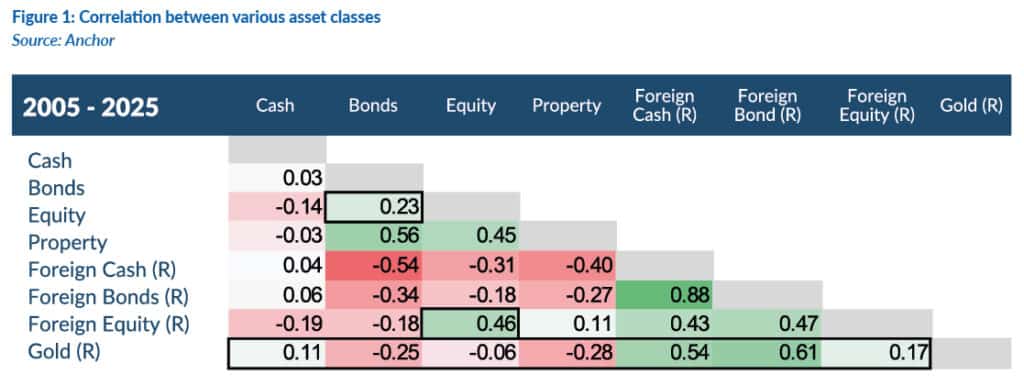Click the 0.61 Gold-Foreign Bond cell

[768, 354]
